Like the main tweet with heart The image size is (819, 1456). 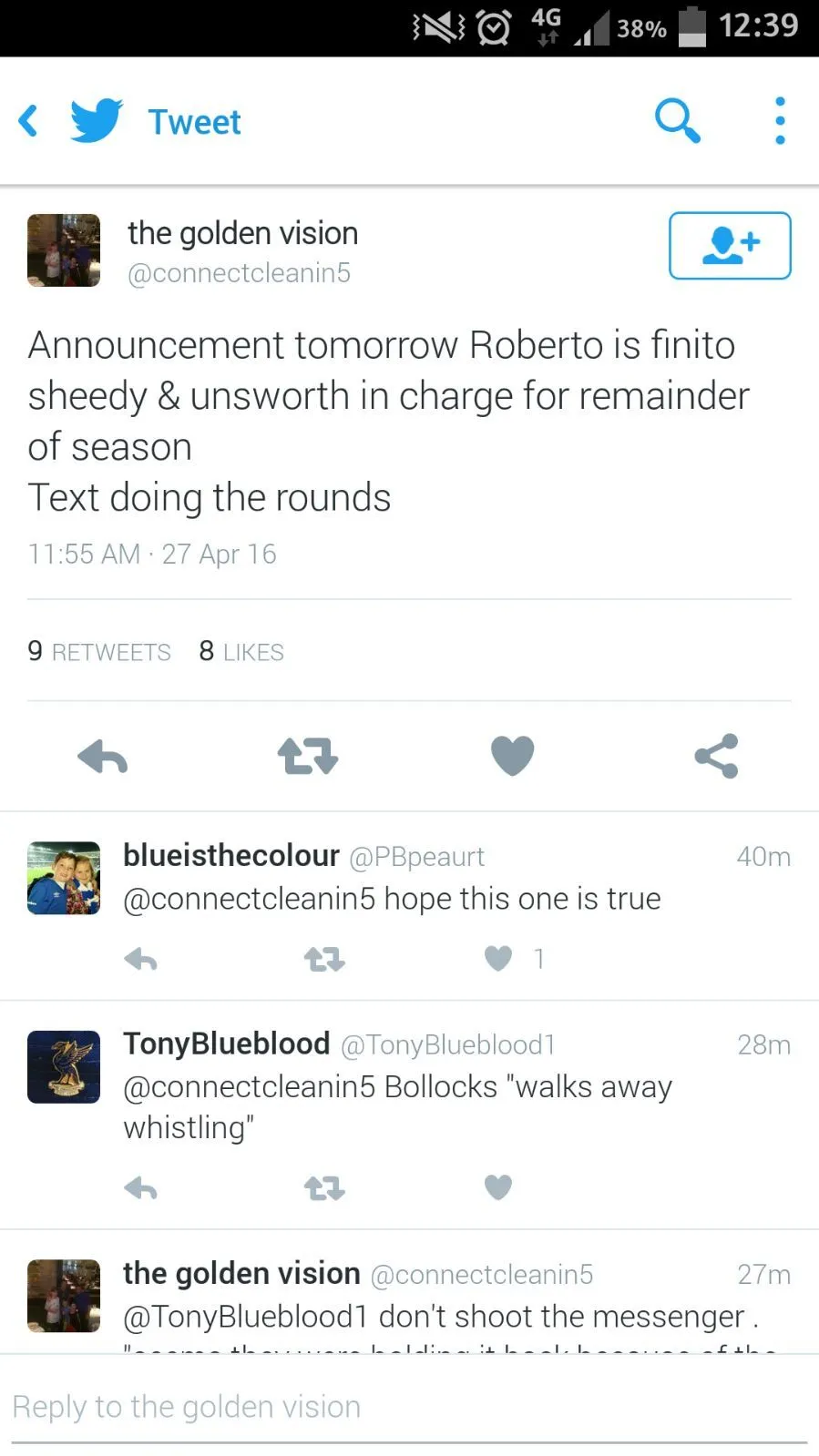coord(512,757)
